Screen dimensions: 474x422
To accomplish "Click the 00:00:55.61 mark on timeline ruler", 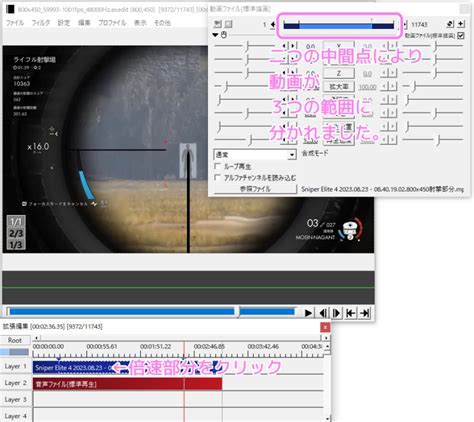I will tap(102, 347).
